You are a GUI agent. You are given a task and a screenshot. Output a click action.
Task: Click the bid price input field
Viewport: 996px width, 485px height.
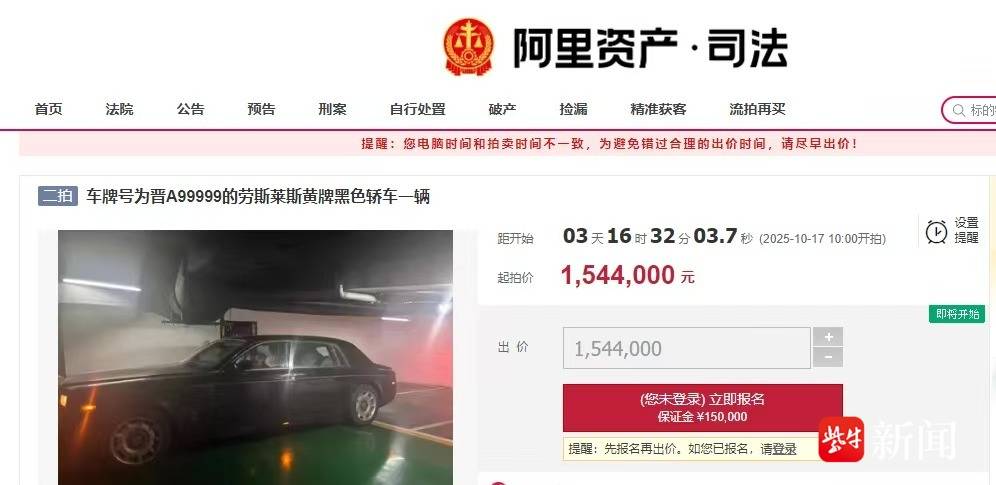(x=687, y=348)
